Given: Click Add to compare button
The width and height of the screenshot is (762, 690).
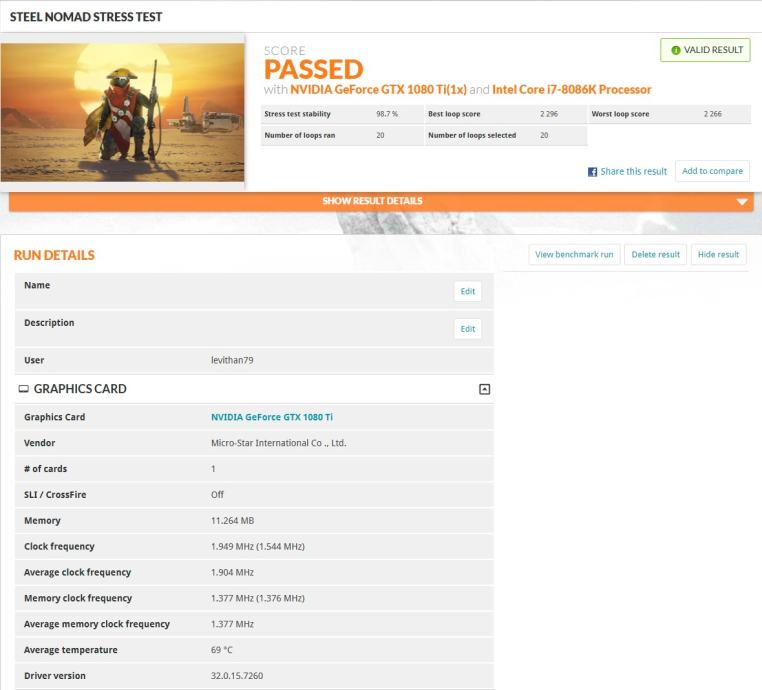Looking at the screenshot, I should pyautogui.click(x=712, y=171).
